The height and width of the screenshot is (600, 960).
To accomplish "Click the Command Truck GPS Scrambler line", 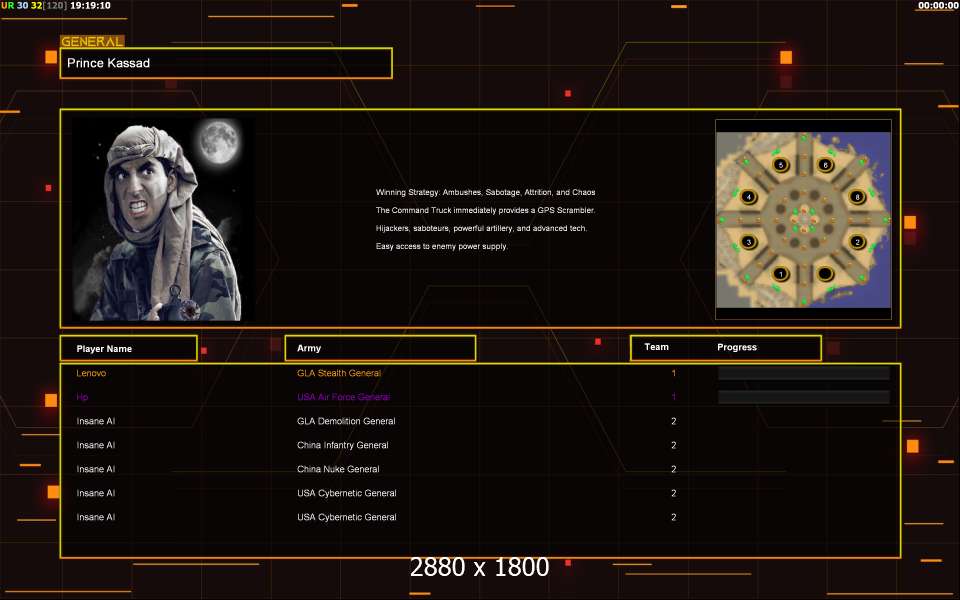I will 486,210.
